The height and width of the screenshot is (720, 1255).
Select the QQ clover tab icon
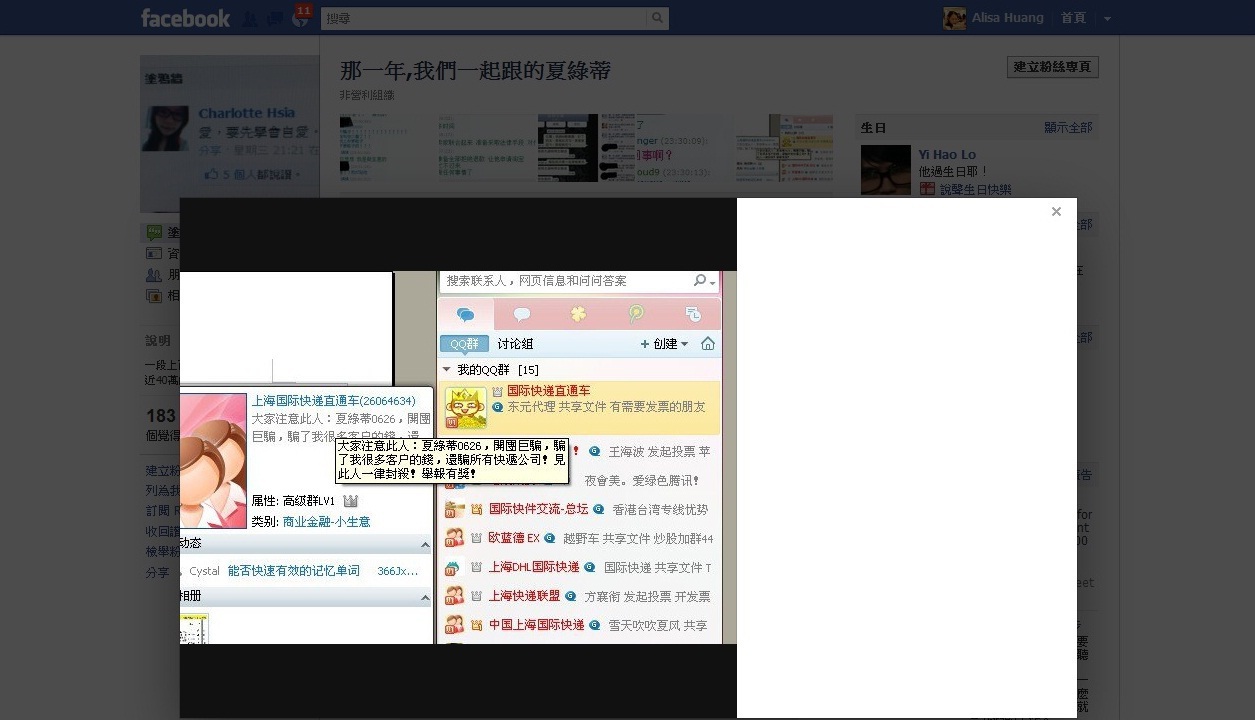pos(578,314)
